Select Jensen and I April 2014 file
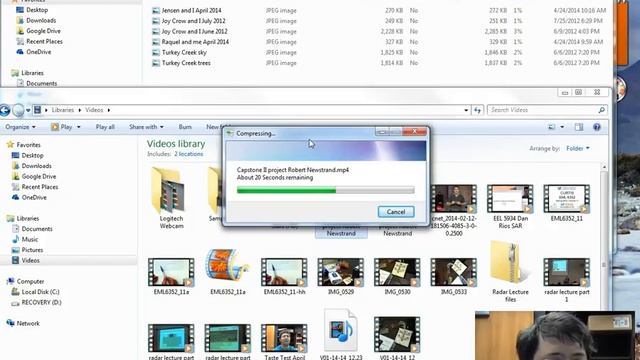The height and width of the screenshot is (360, 640). [x=191, y=10]
